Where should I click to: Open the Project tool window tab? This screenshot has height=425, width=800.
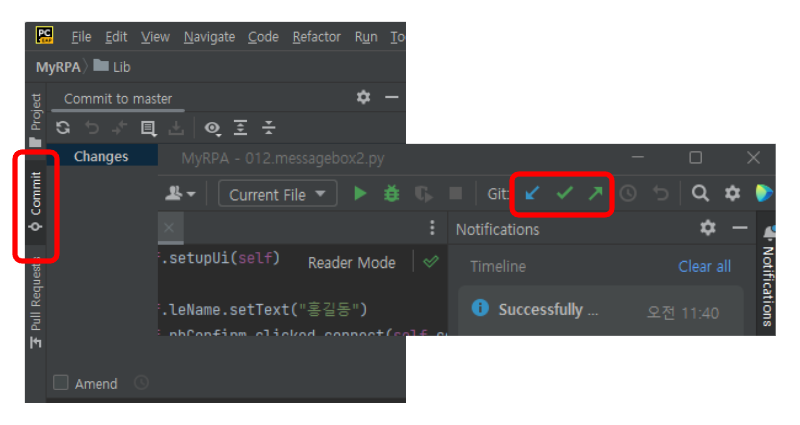pyautogui.click(x=35, y=120)
